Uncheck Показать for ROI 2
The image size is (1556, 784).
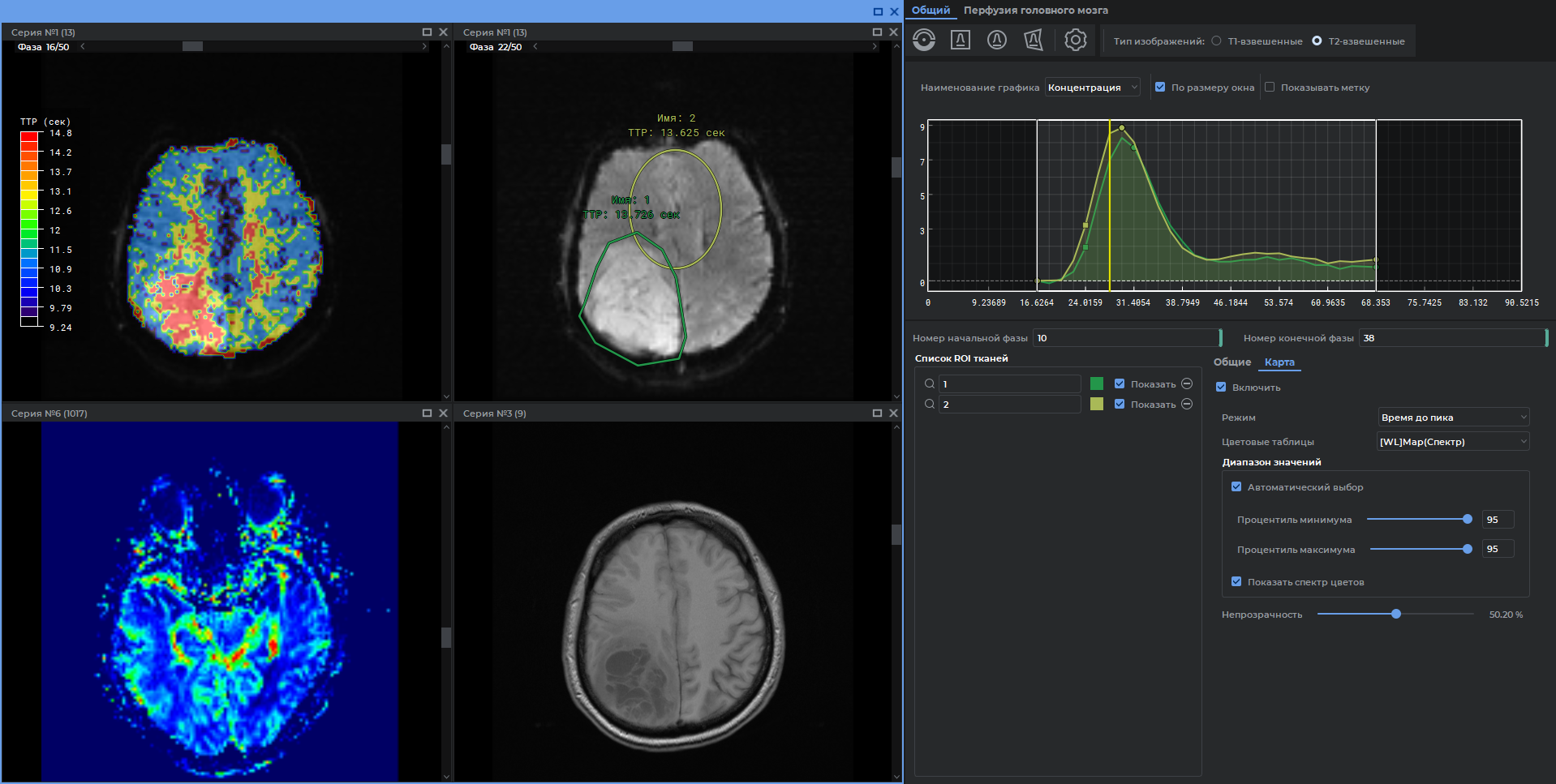coord(1120,404)
